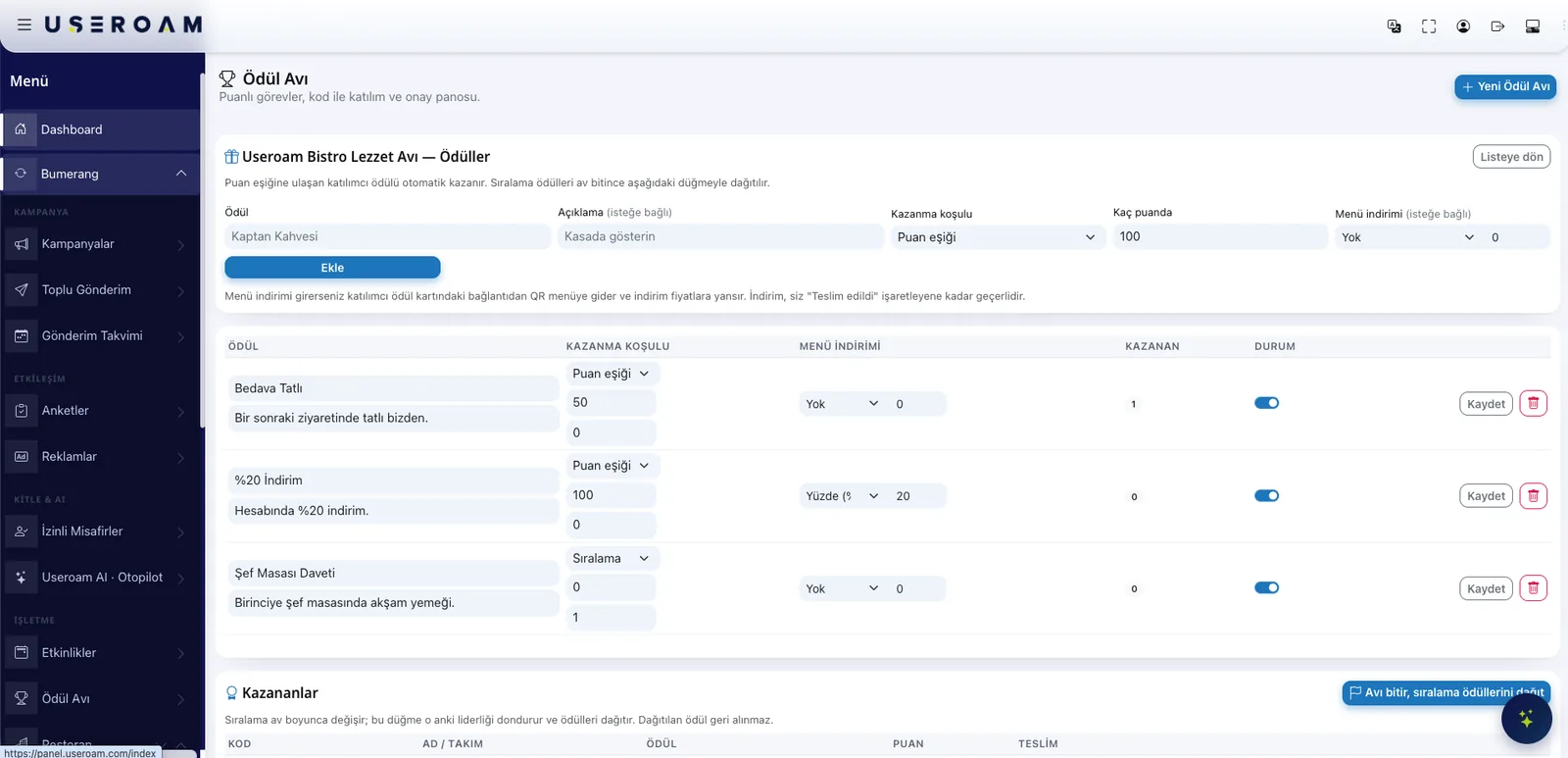
Task: Click the USEROAM logo
Action: pos(123,25)
